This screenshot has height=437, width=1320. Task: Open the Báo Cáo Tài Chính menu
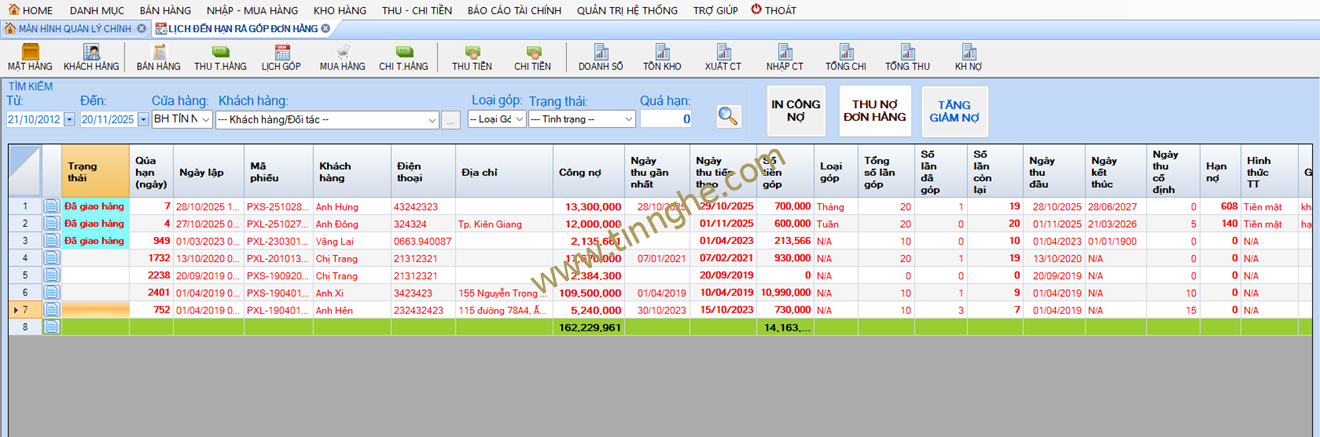513,9
